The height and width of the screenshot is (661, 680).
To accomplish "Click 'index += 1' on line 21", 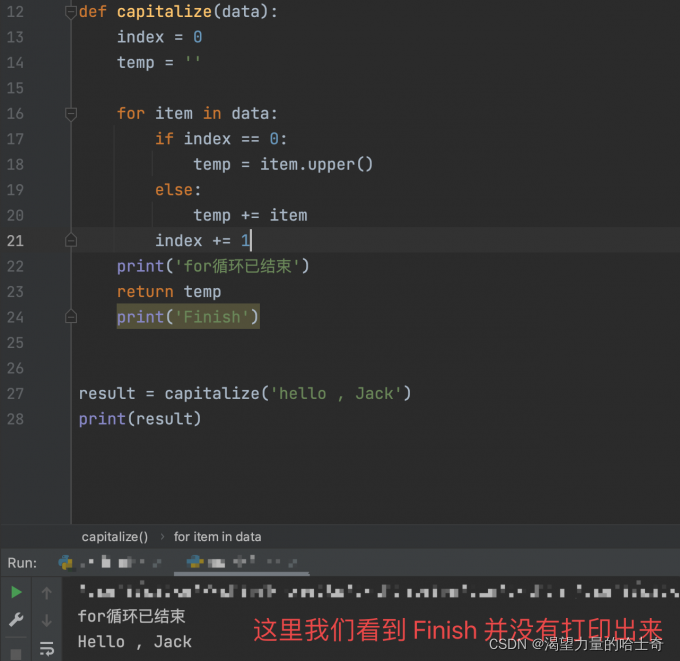I will (x=203, y=241).
